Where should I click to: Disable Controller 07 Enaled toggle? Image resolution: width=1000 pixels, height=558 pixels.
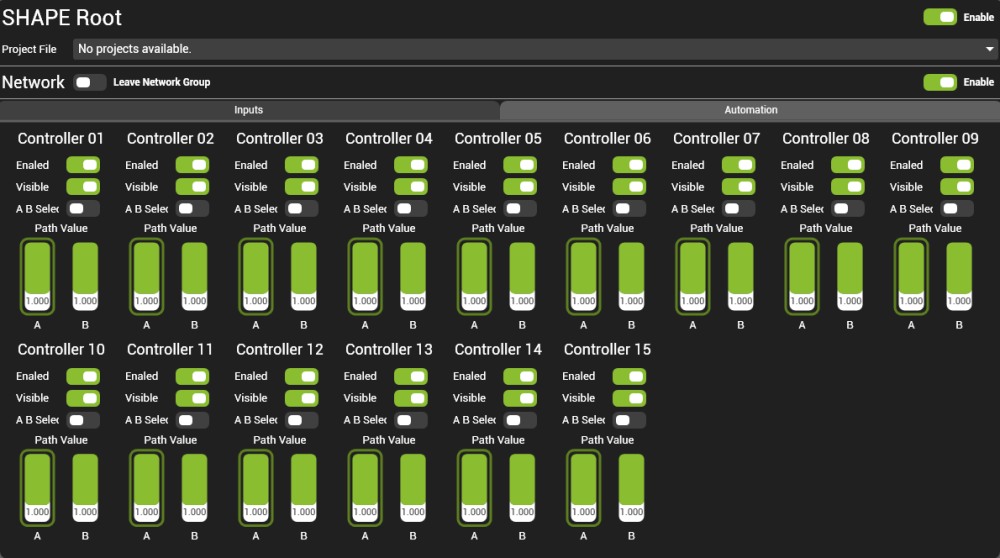(739, 165)
